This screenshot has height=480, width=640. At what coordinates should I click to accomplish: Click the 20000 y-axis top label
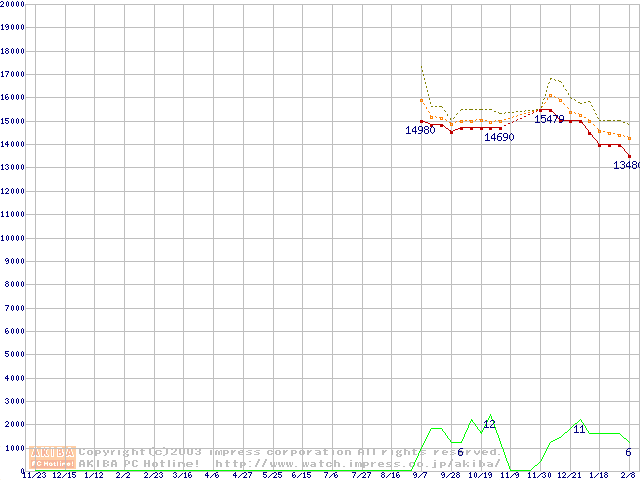pyautogui.click(x=12, y=4)
